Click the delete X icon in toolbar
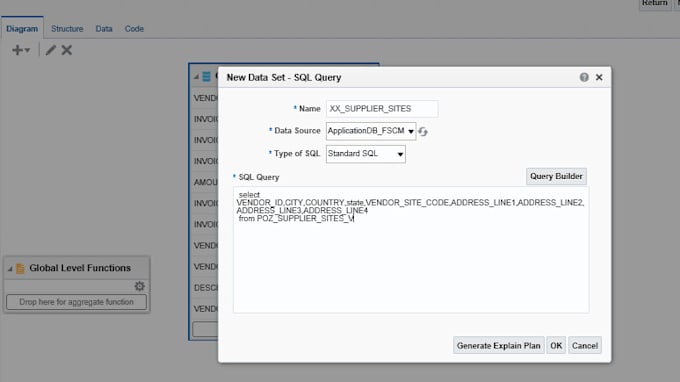The image size is (680, 382). tap(66, 50)
